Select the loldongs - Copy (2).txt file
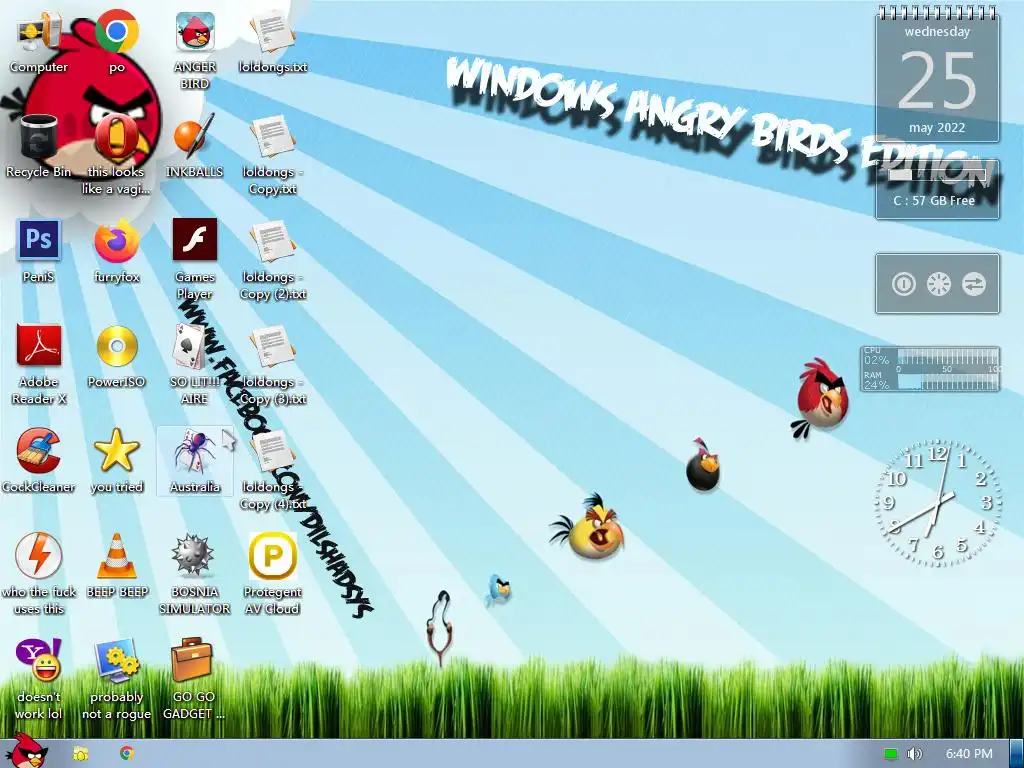The height and width of the screenshot is (768, 1024). [273, 260]
